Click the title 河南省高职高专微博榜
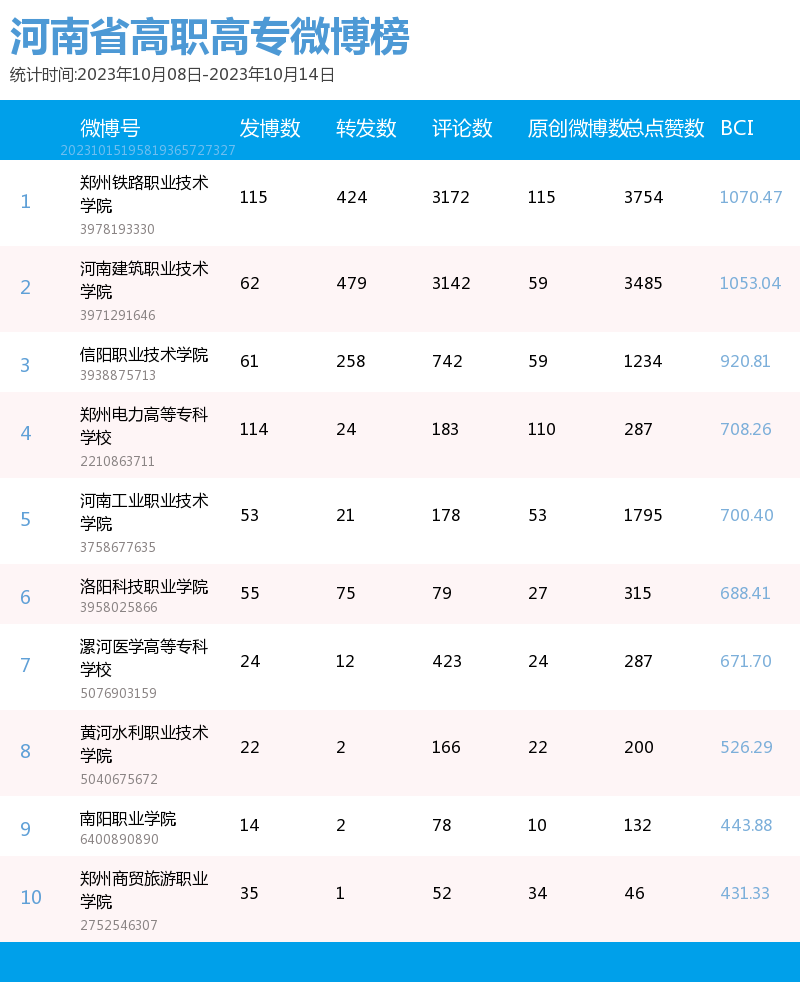This screenshot has width=800, height=982. (x=209, y=37)
